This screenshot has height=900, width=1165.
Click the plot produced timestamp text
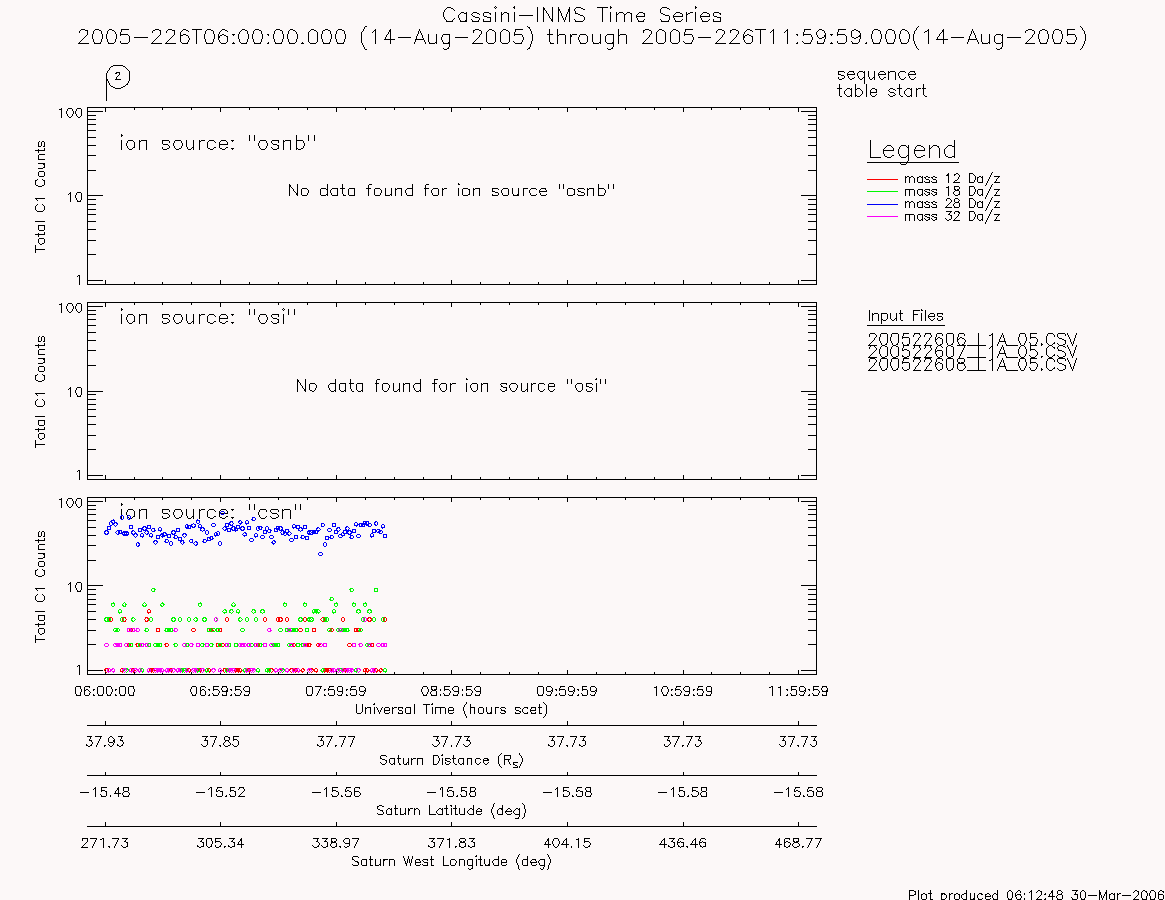click(1036, 894)
